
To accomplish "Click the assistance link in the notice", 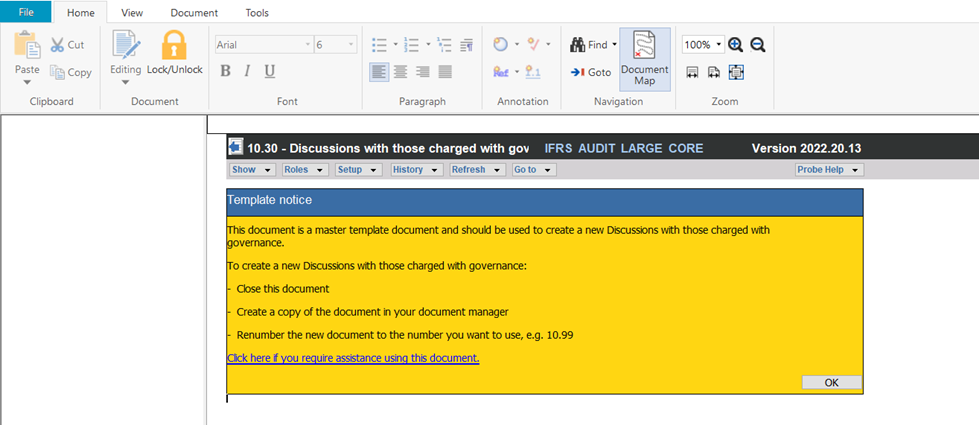I will [353, 358].
